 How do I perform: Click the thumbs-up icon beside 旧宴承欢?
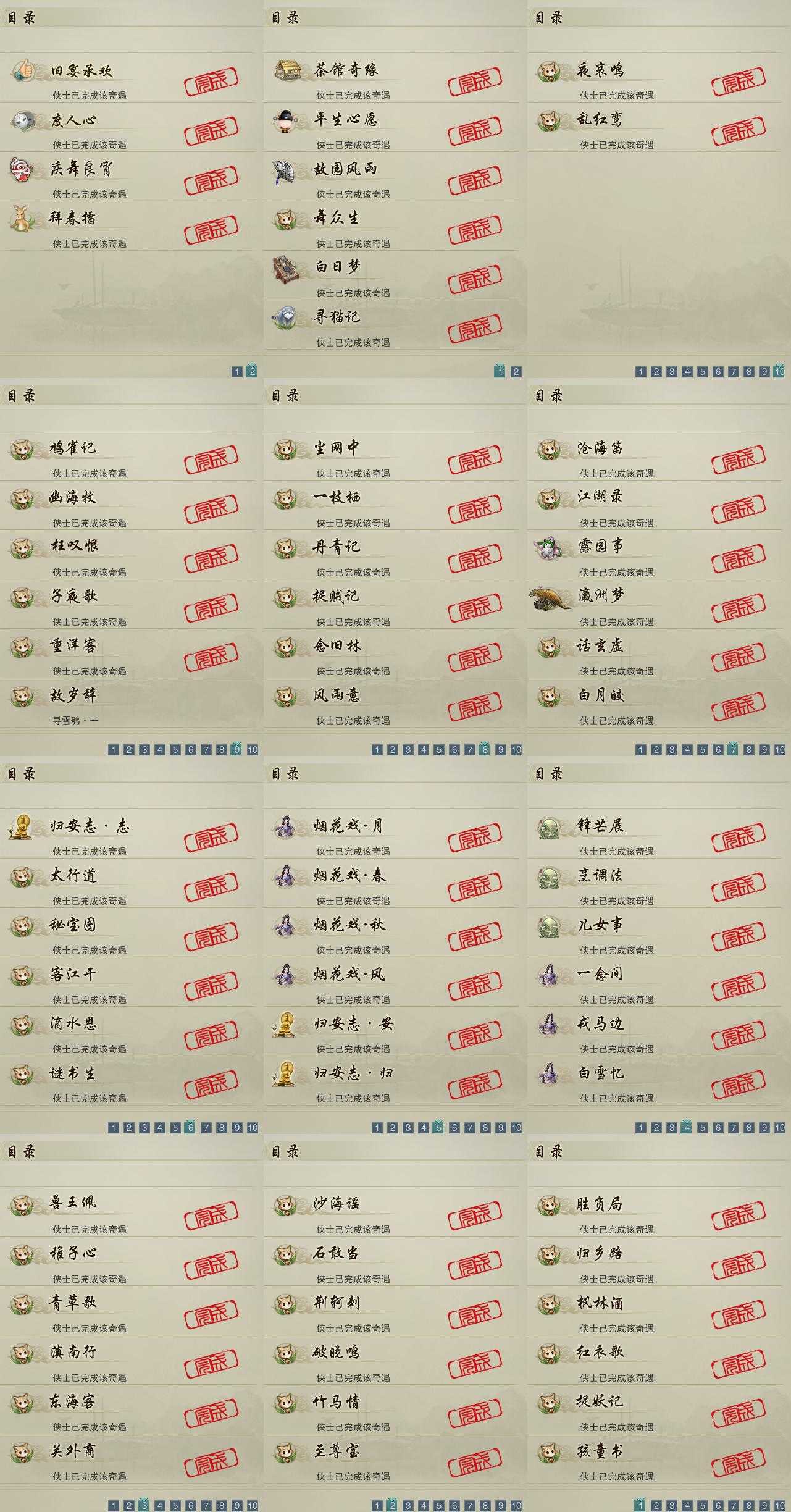23,70
